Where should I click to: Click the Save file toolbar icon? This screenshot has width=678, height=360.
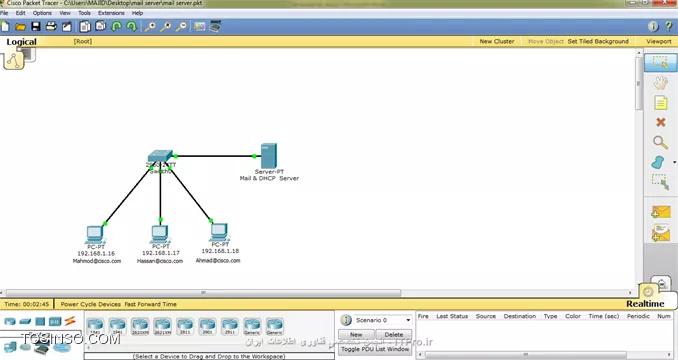(x=36, y=27)
